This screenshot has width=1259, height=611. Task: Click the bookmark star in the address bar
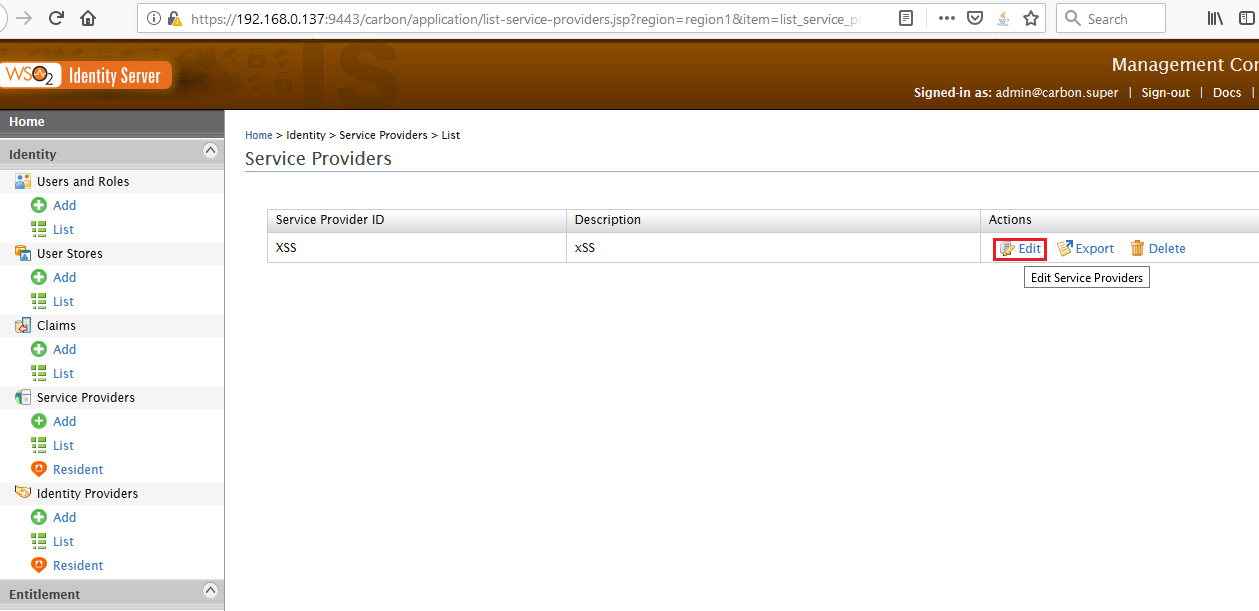(1031, 17)
